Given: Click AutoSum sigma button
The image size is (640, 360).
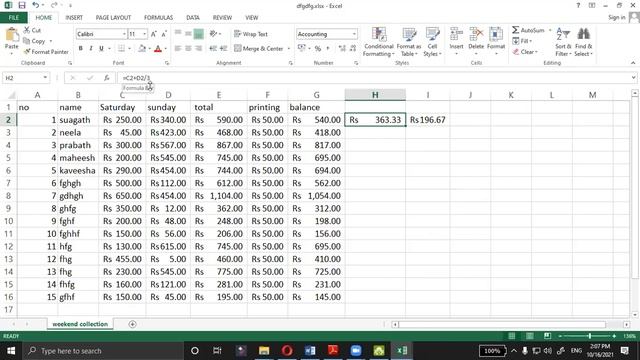Looking at the screenshot, I should point(528,30).
